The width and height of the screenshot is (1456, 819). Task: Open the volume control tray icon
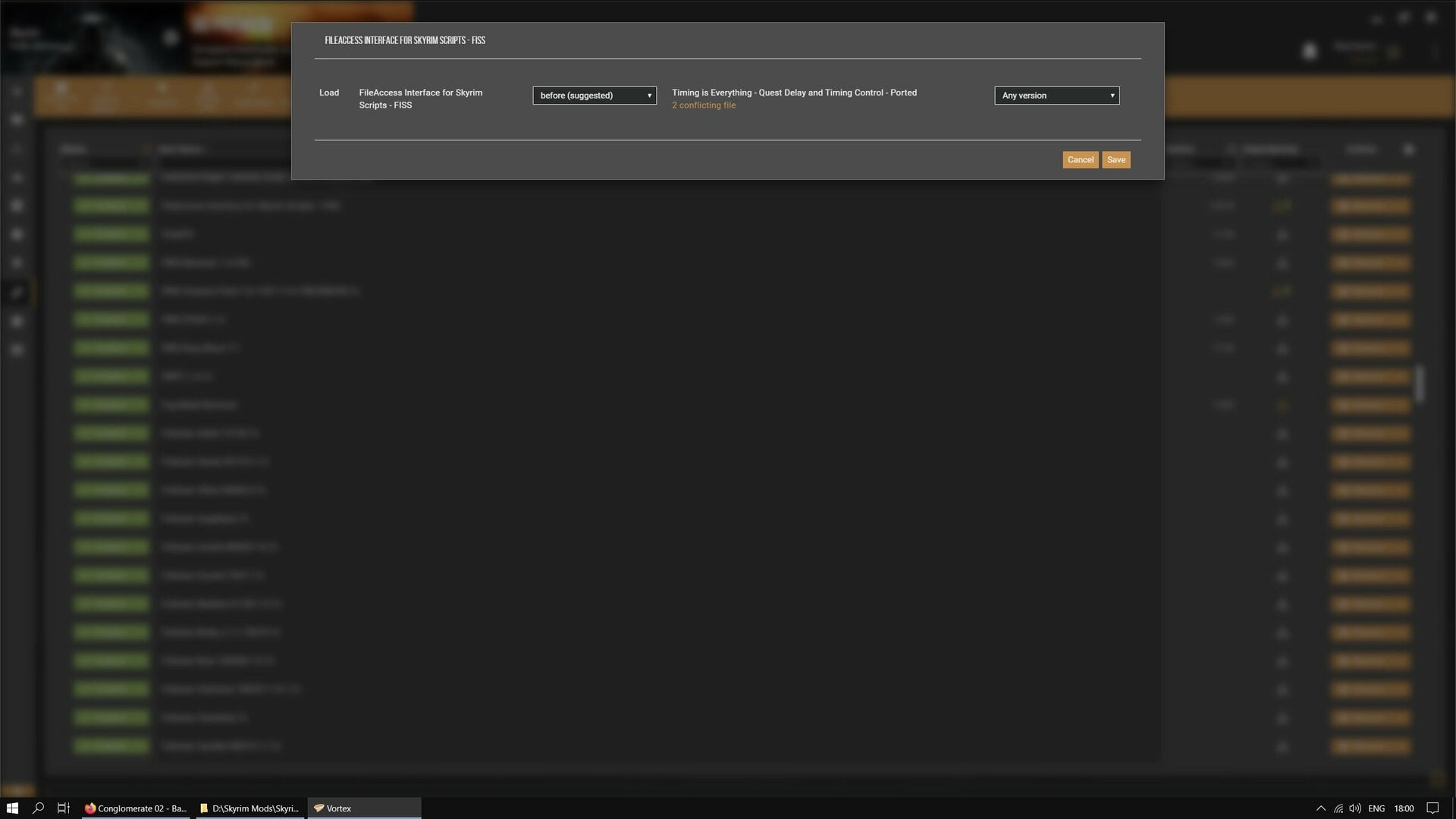coord(1355,808)
